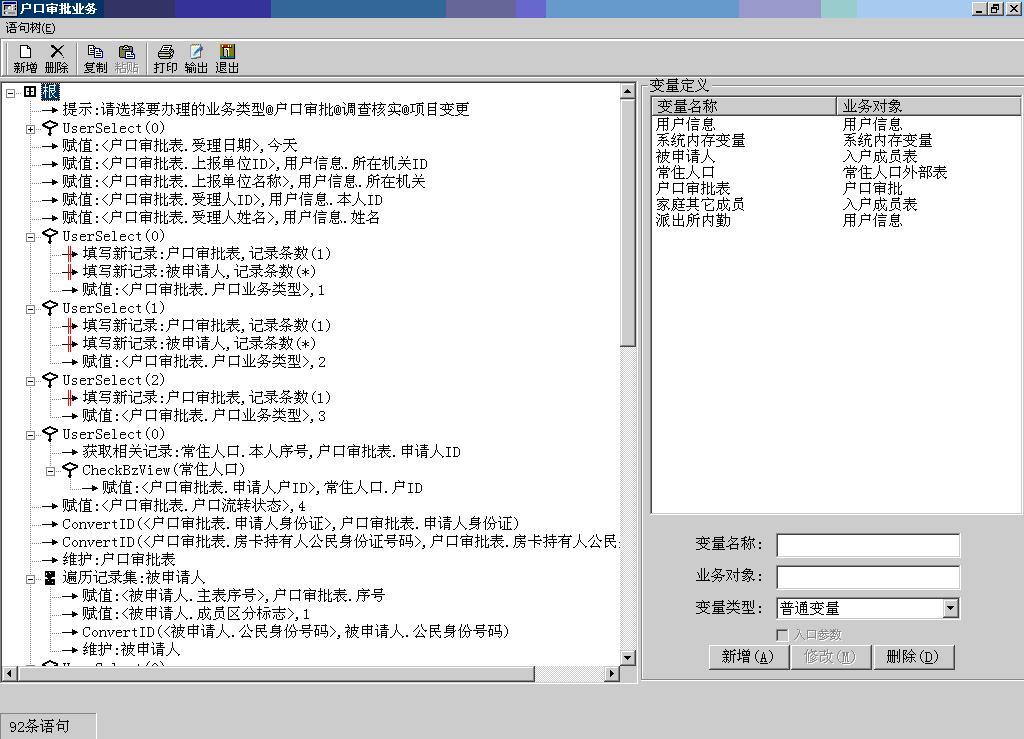Screen dimensions: 1024x739
Task: Collapse UserSelect(0) above 获取相关记录
Action: pyautogui.click(x=30, y=435)
